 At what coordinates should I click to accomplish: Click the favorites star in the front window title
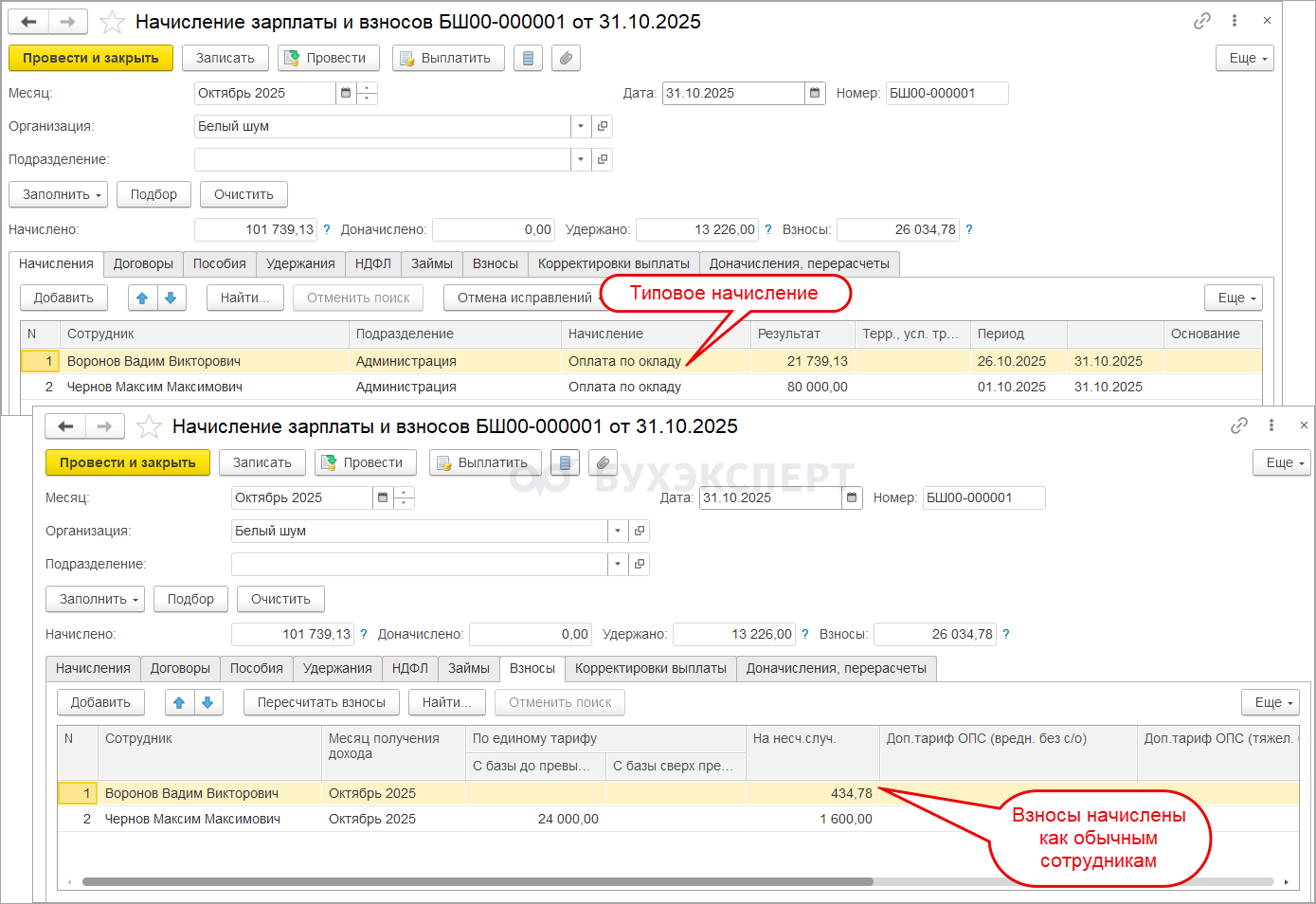[x=149, y=426]
